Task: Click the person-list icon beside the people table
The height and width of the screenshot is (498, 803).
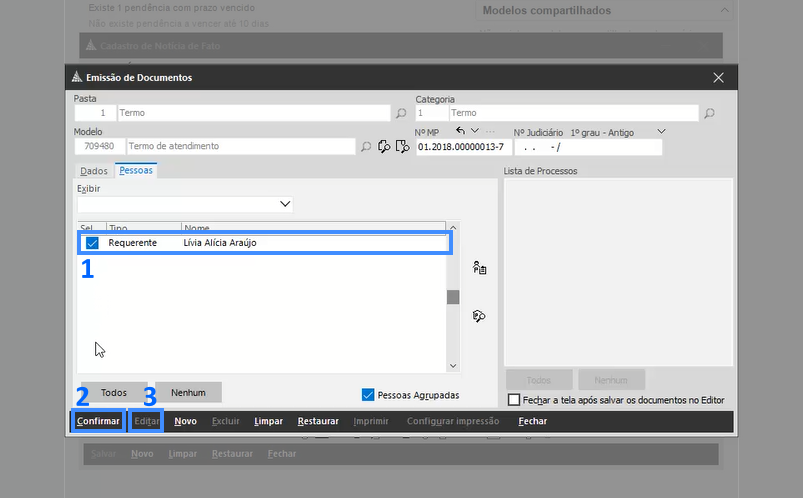Action: point(479,267)
